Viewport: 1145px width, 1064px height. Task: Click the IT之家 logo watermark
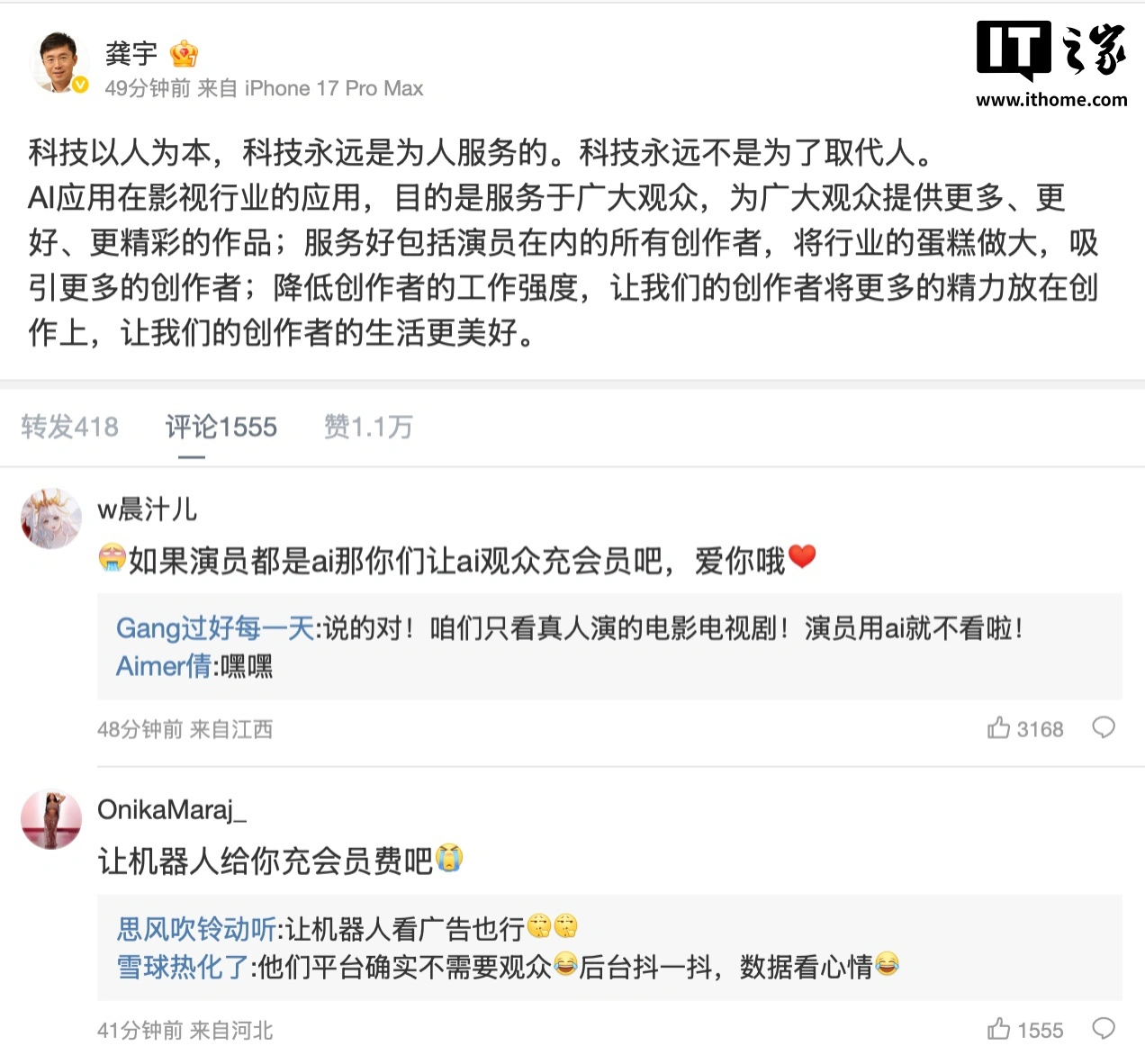click(x=1050, y=50)
